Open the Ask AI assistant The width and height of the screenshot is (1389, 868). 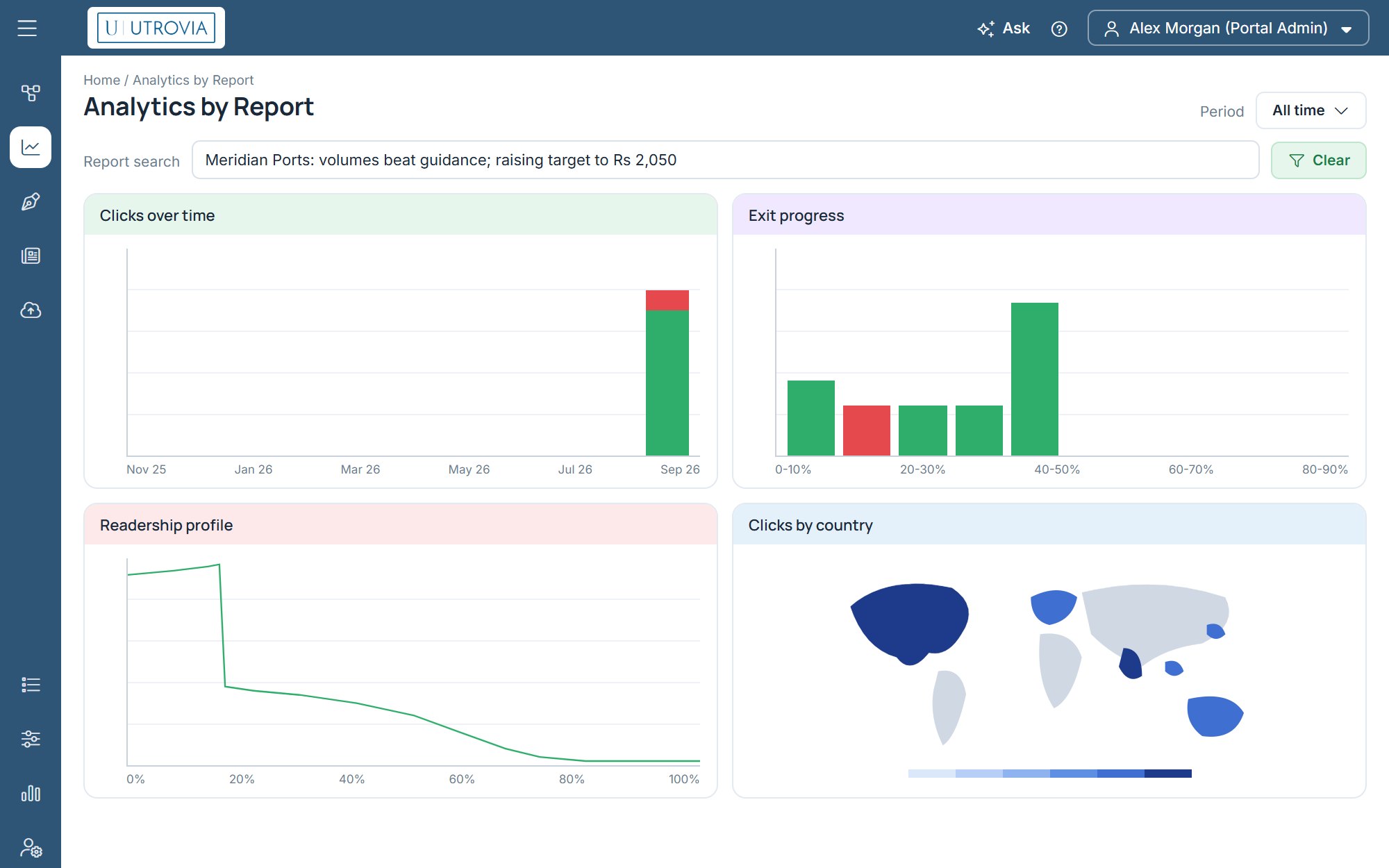pos(1004,28)
